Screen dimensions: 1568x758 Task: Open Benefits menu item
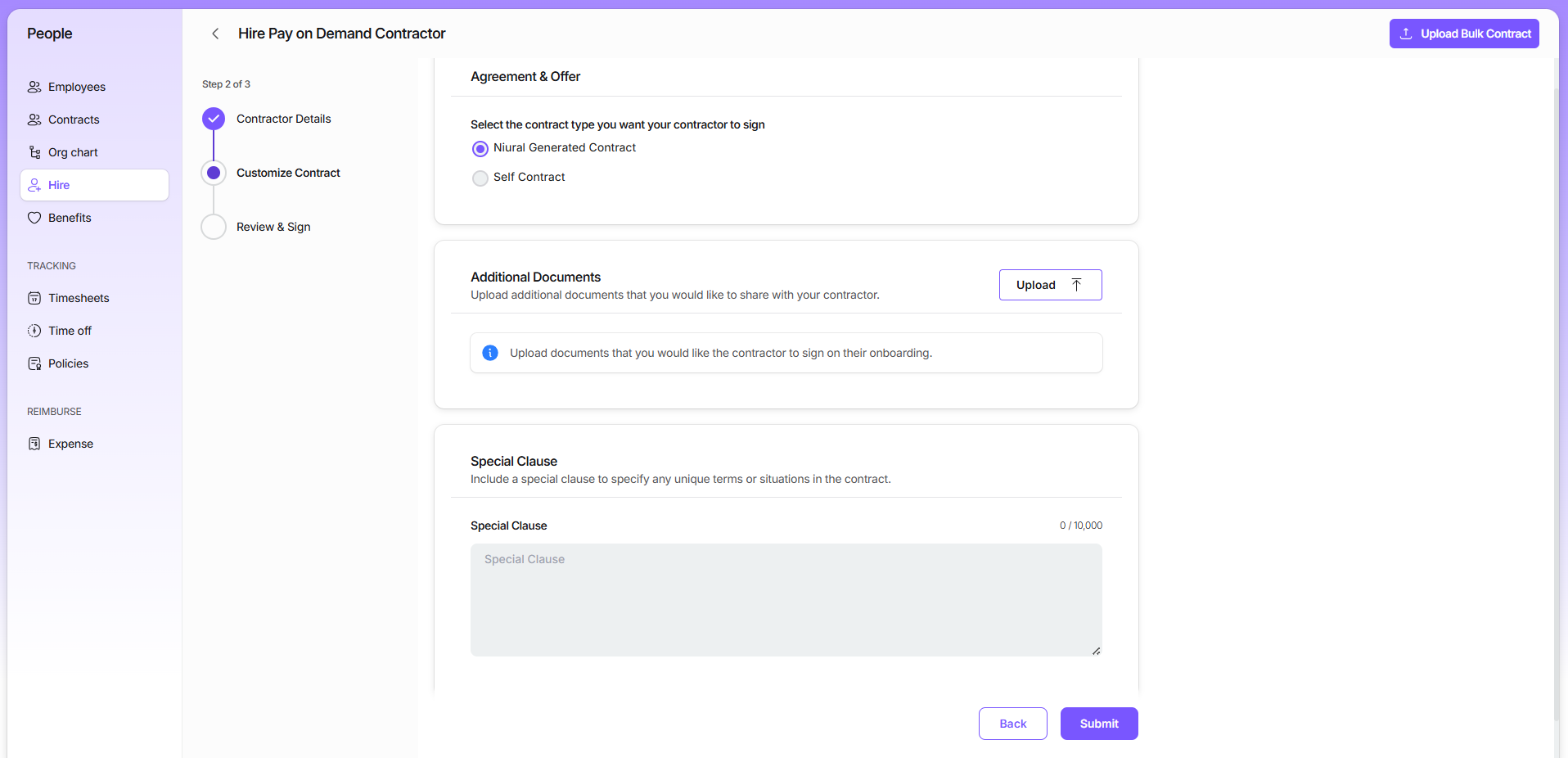[94, 218]
